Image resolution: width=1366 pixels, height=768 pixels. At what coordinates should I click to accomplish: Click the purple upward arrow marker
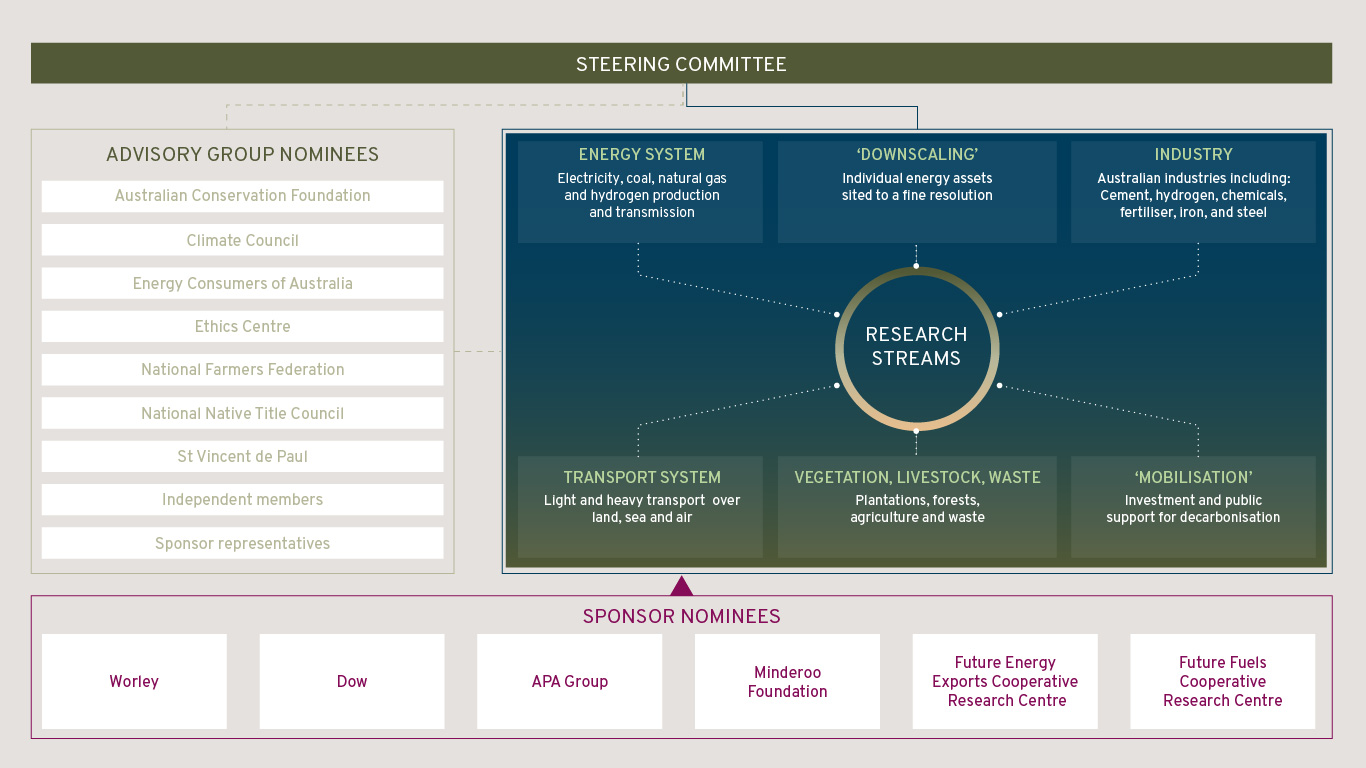(x=681, y=586)
